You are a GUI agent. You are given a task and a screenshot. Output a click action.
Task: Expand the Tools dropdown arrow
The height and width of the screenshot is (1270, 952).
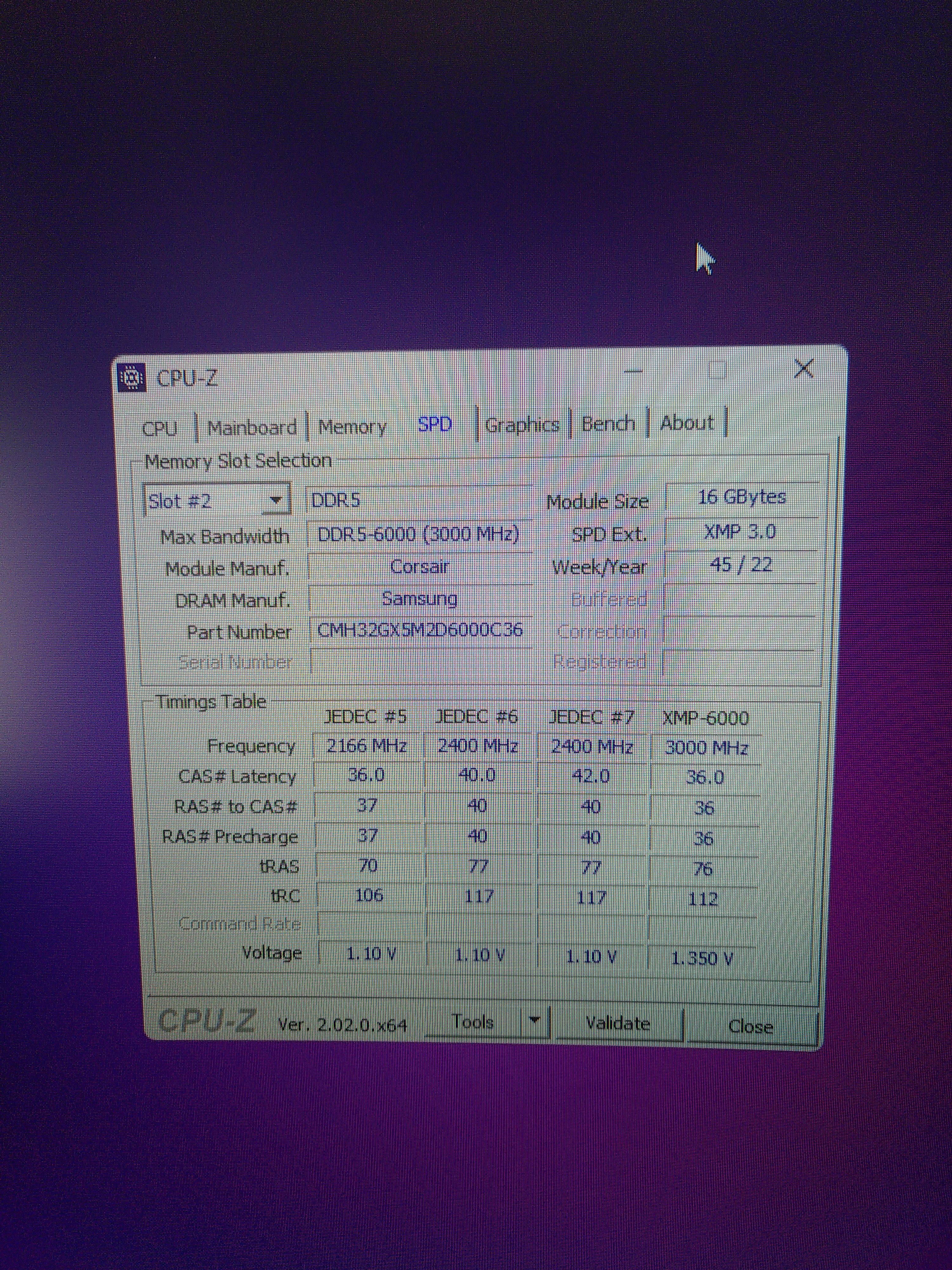point(535,1020)
